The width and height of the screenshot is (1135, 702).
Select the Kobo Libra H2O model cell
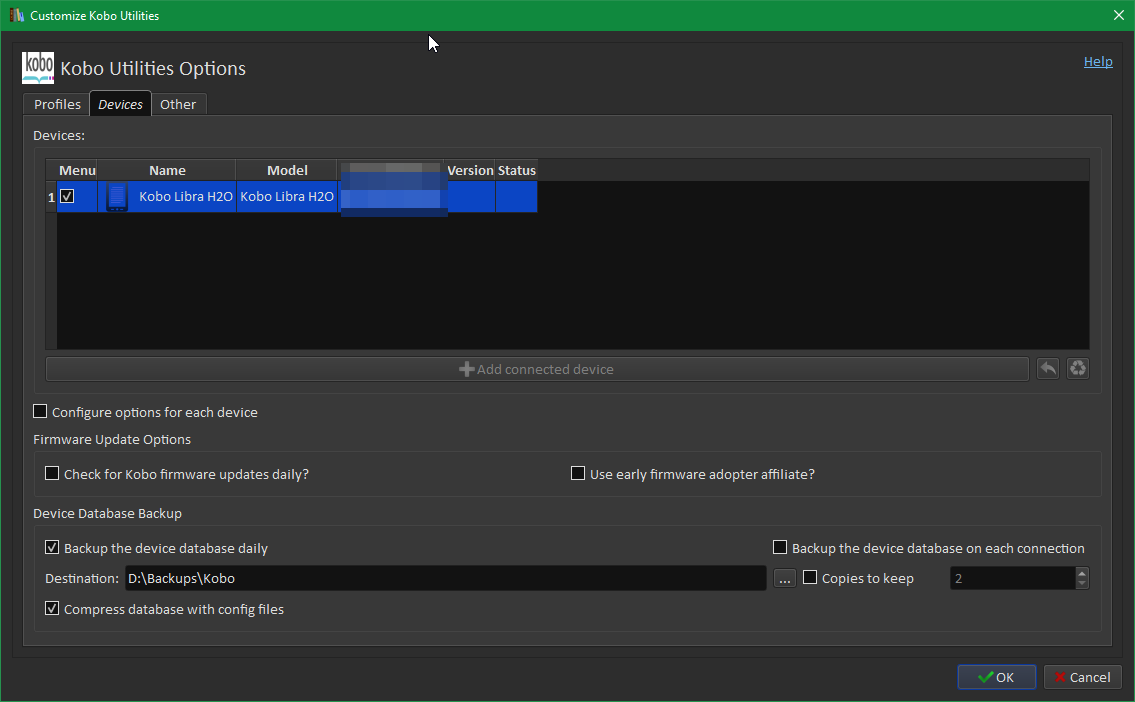[287, 197]
